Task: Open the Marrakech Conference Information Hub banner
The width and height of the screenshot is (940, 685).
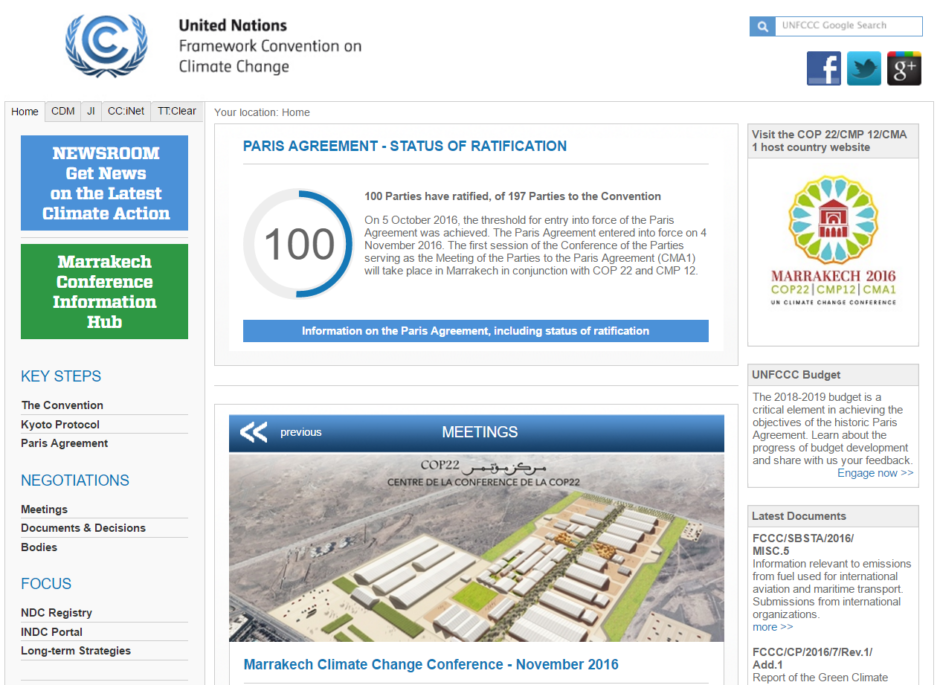Action: point(104,291)
